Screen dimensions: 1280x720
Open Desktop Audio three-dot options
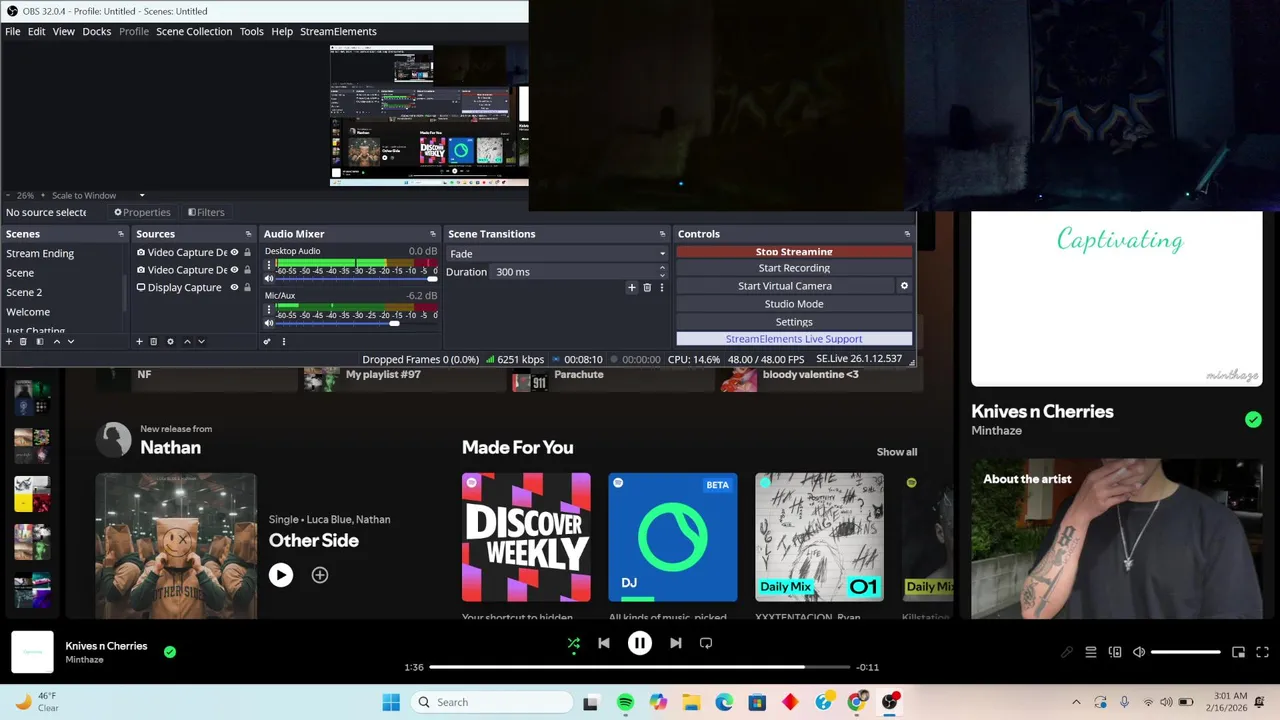268,266
